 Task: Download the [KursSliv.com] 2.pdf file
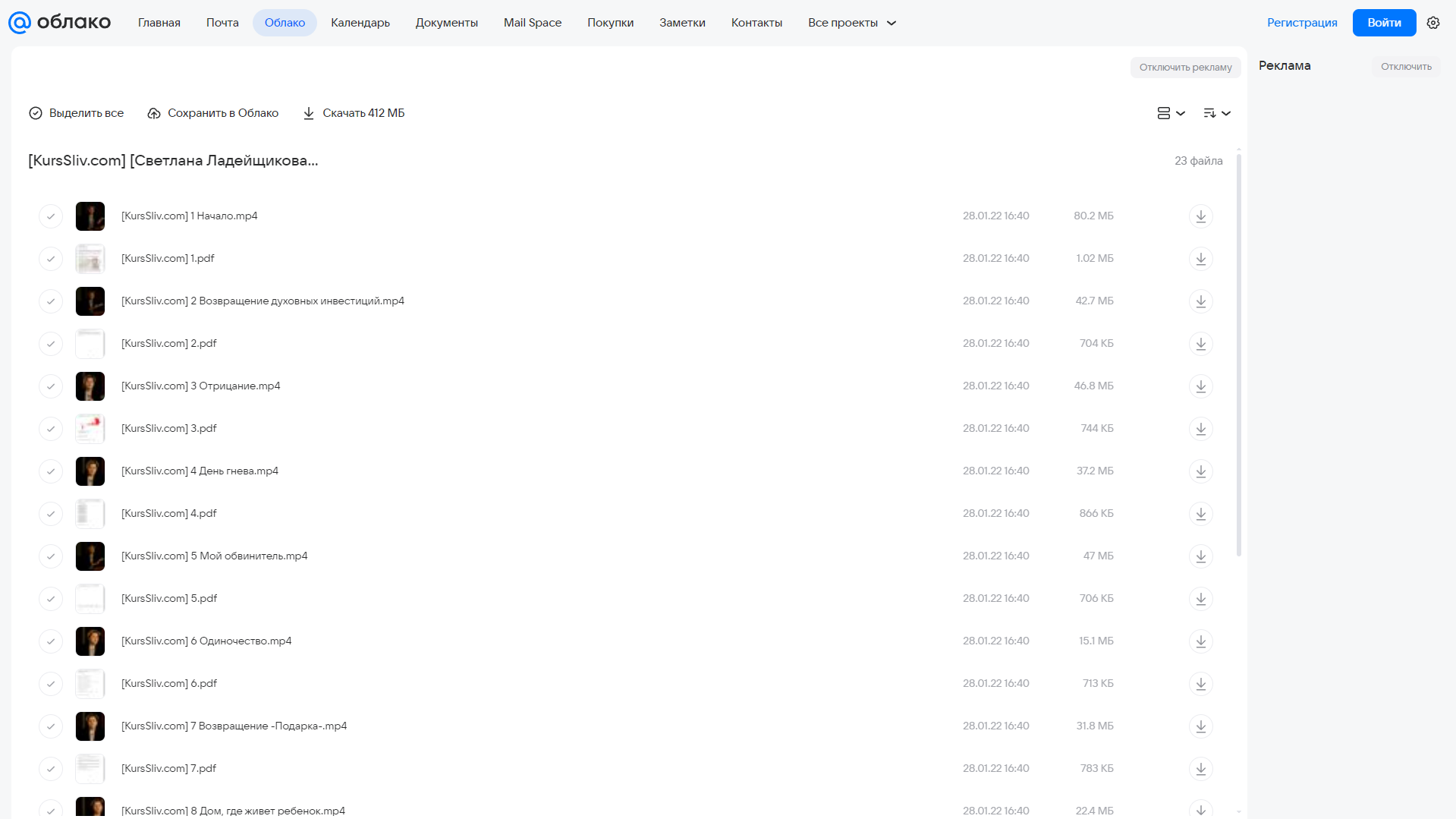(1200, 344)
